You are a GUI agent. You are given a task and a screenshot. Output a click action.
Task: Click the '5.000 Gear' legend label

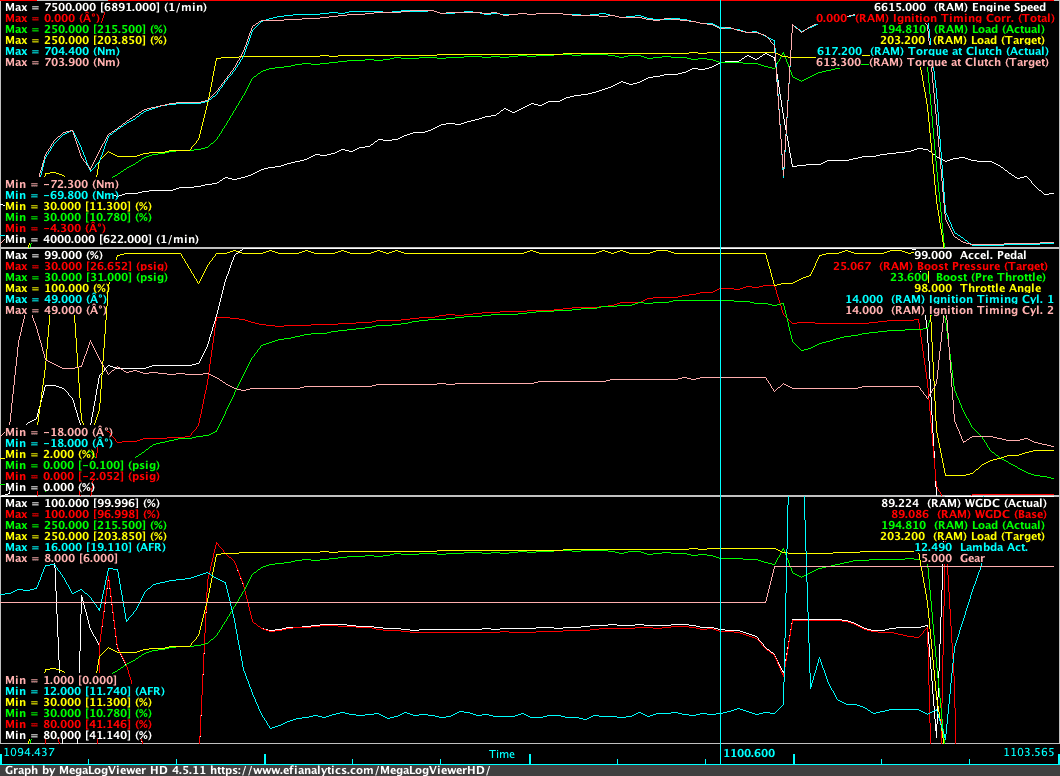[x=953, y=558]
